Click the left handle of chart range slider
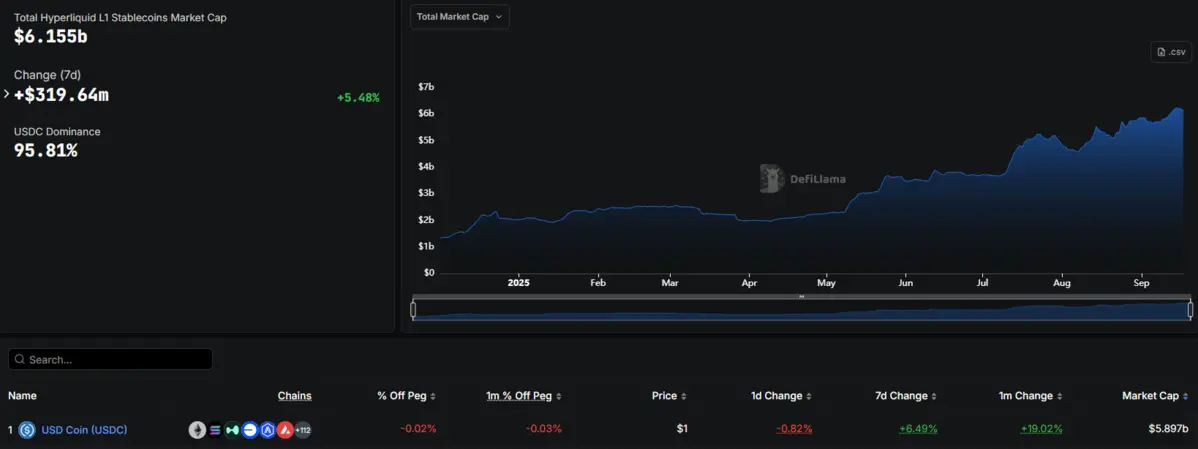Screen dimensions: 1198x449 (x=413, y=310)
